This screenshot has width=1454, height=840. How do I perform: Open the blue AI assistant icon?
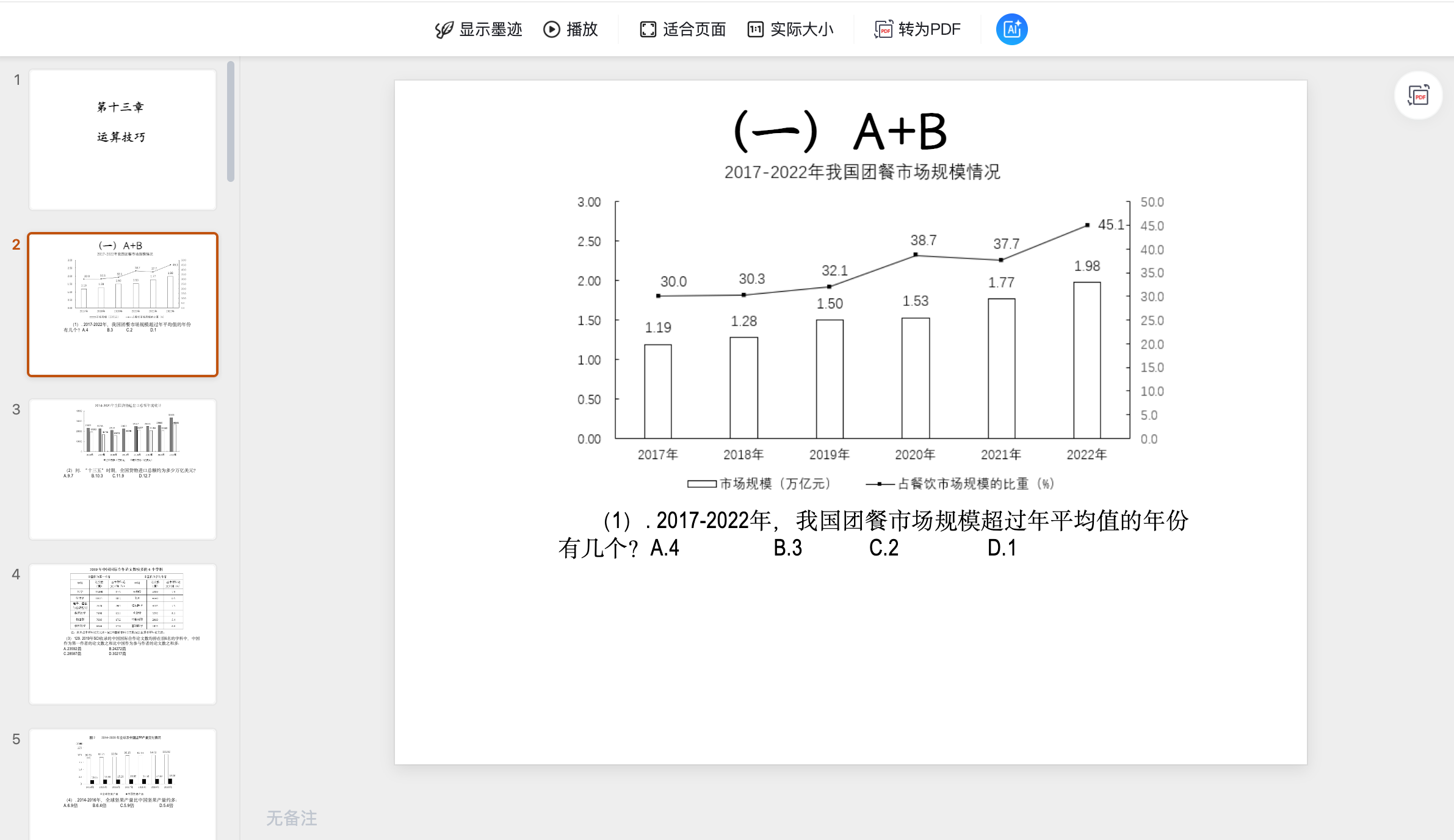click(1011, 29)
